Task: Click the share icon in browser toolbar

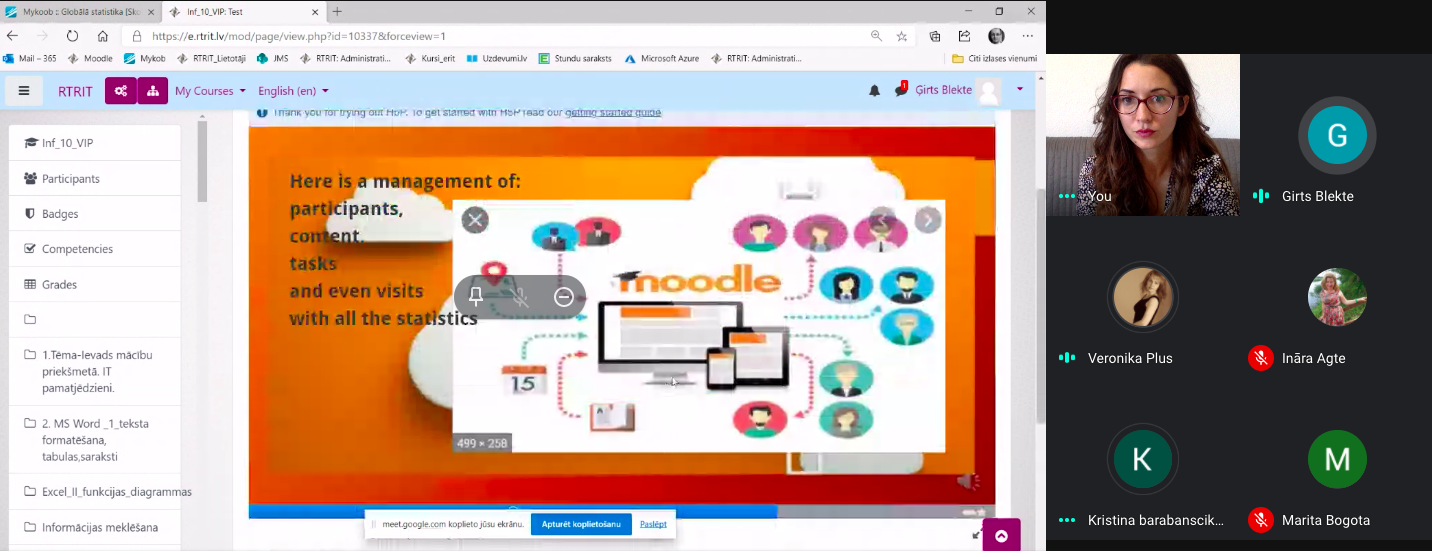Action: [x=964, y=35]
